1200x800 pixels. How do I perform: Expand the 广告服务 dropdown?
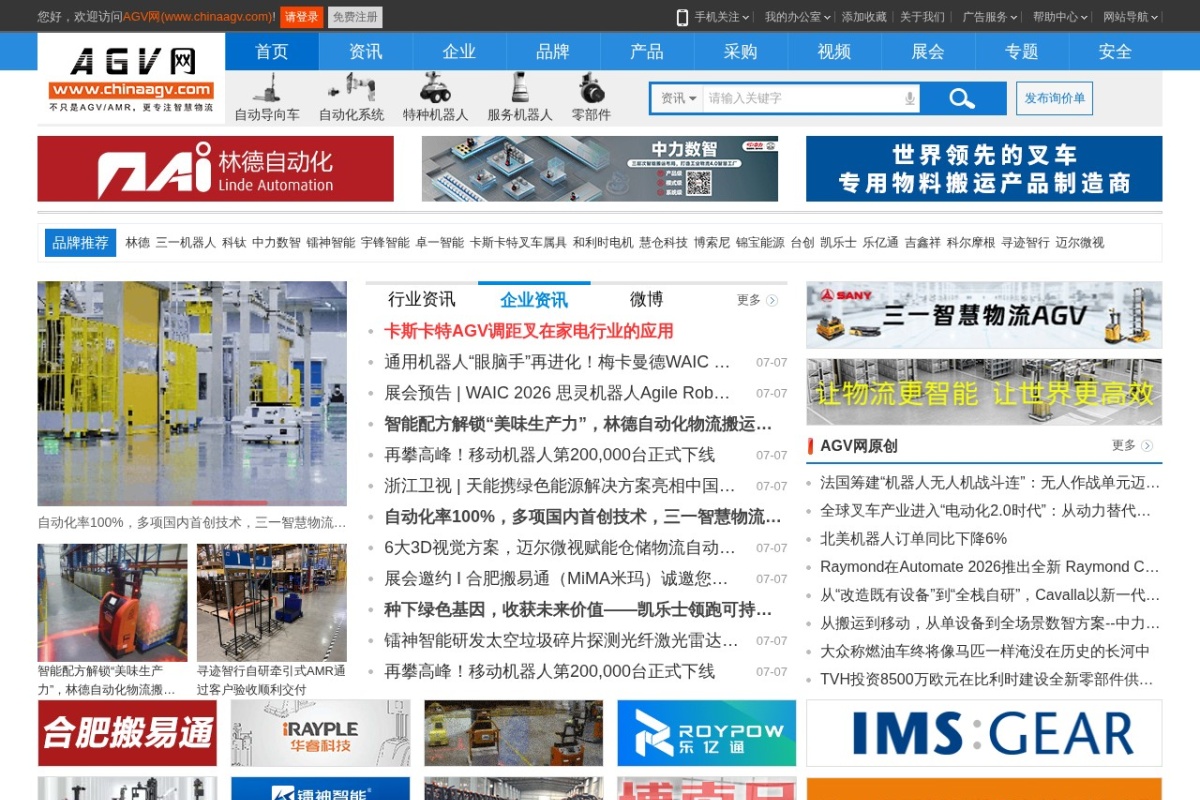pos(989,17)
